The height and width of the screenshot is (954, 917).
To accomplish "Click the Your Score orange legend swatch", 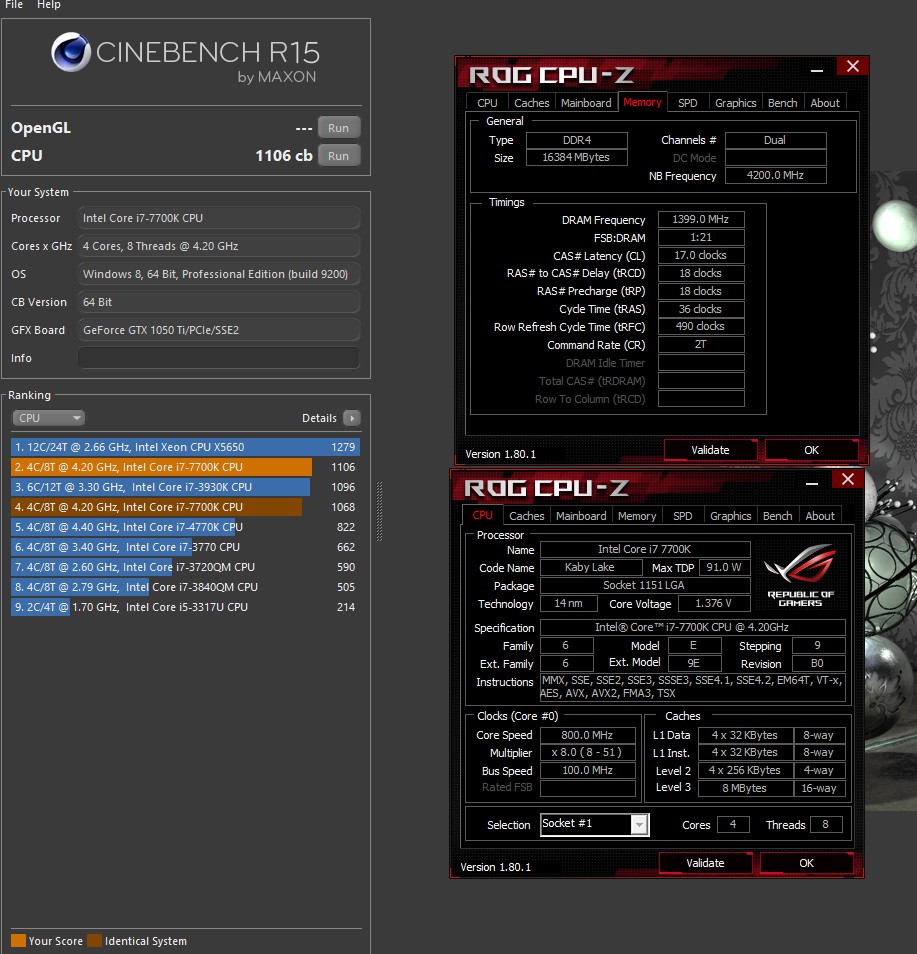I will (18, 940).
